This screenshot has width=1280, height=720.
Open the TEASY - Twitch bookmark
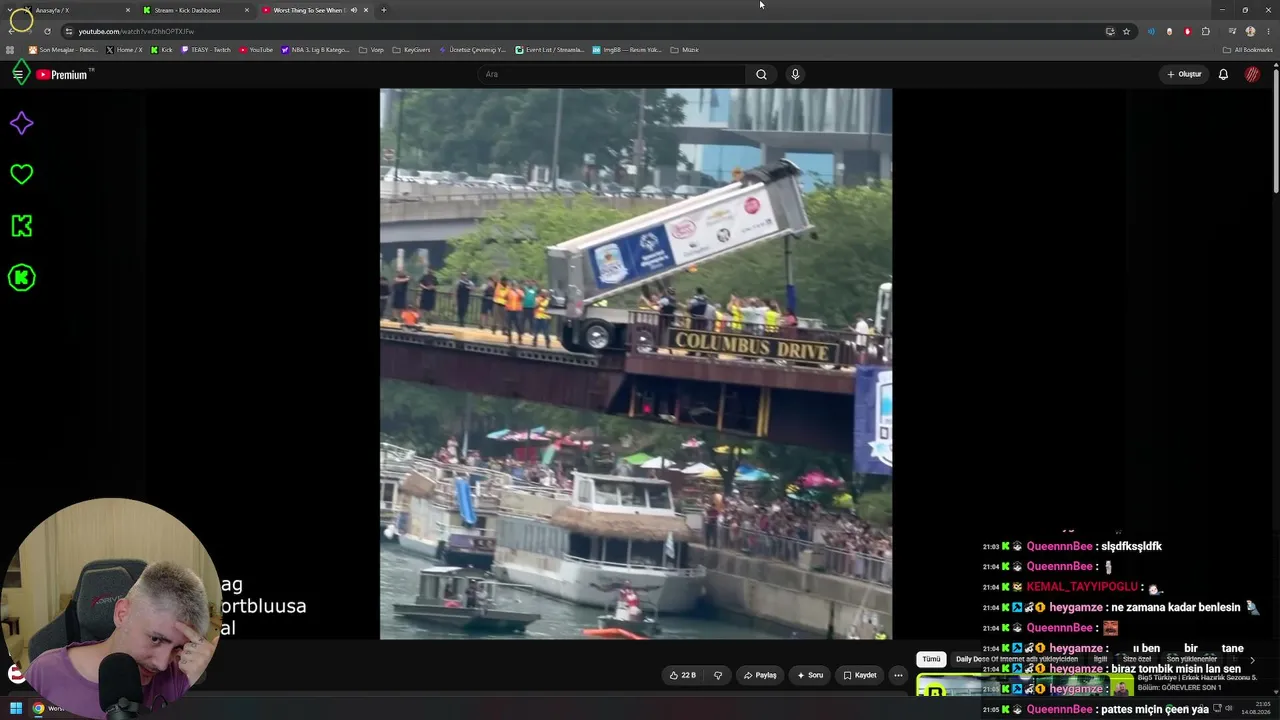[206, 49]
